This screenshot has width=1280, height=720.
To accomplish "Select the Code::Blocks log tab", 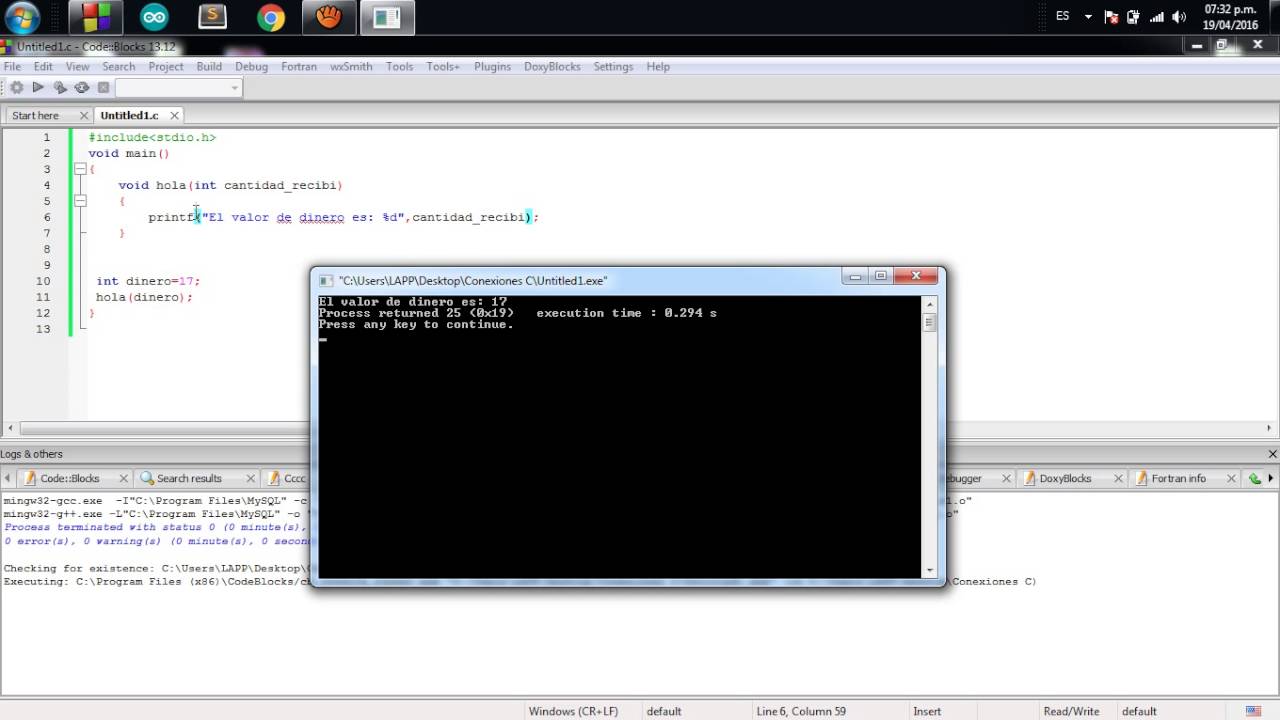I will (70, 479).
